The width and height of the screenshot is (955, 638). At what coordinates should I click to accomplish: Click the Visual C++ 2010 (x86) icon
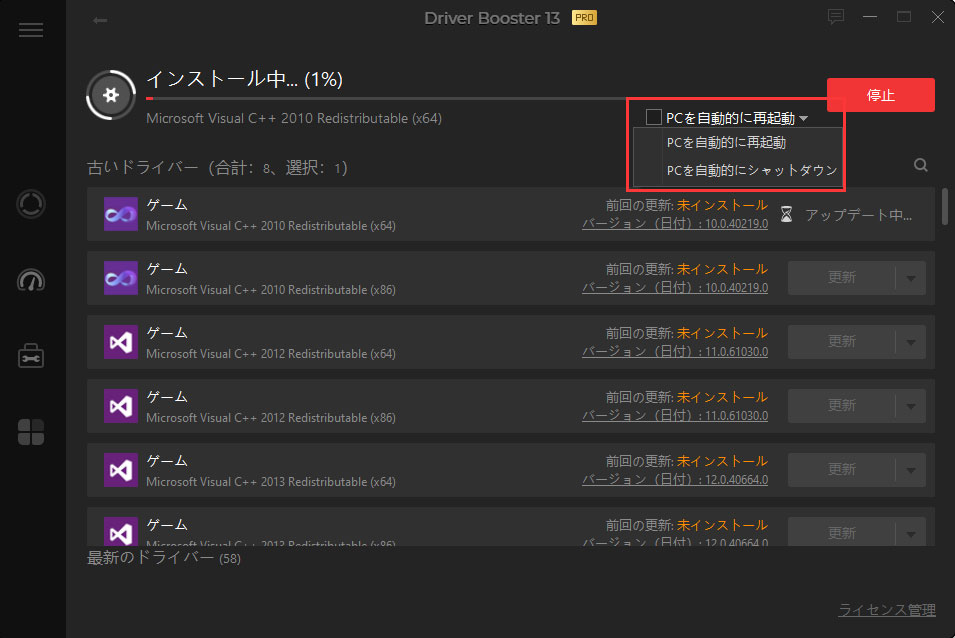[121, 278]
